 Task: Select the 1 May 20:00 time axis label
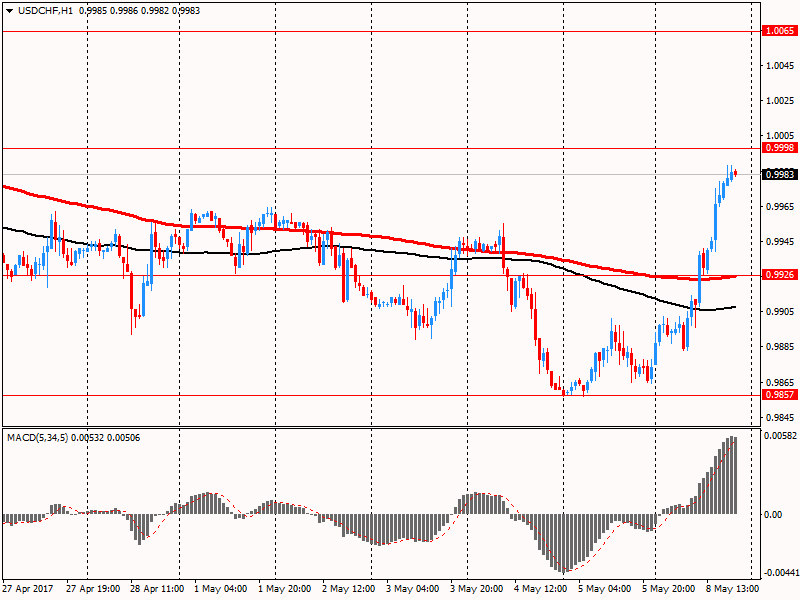click(x=284, y=589)
